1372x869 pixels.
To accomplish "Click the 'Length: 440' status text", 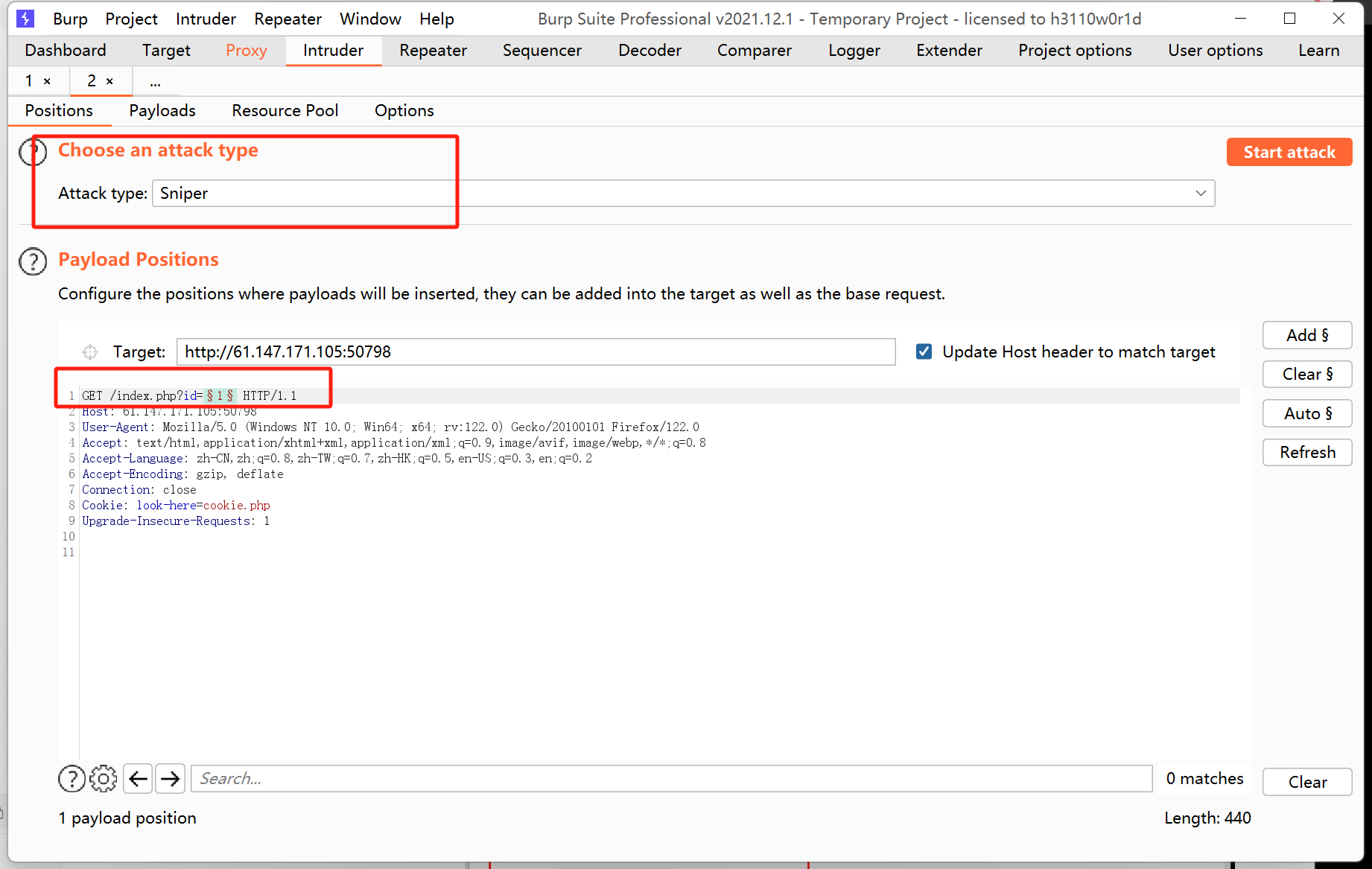I will pos(1207,818).
